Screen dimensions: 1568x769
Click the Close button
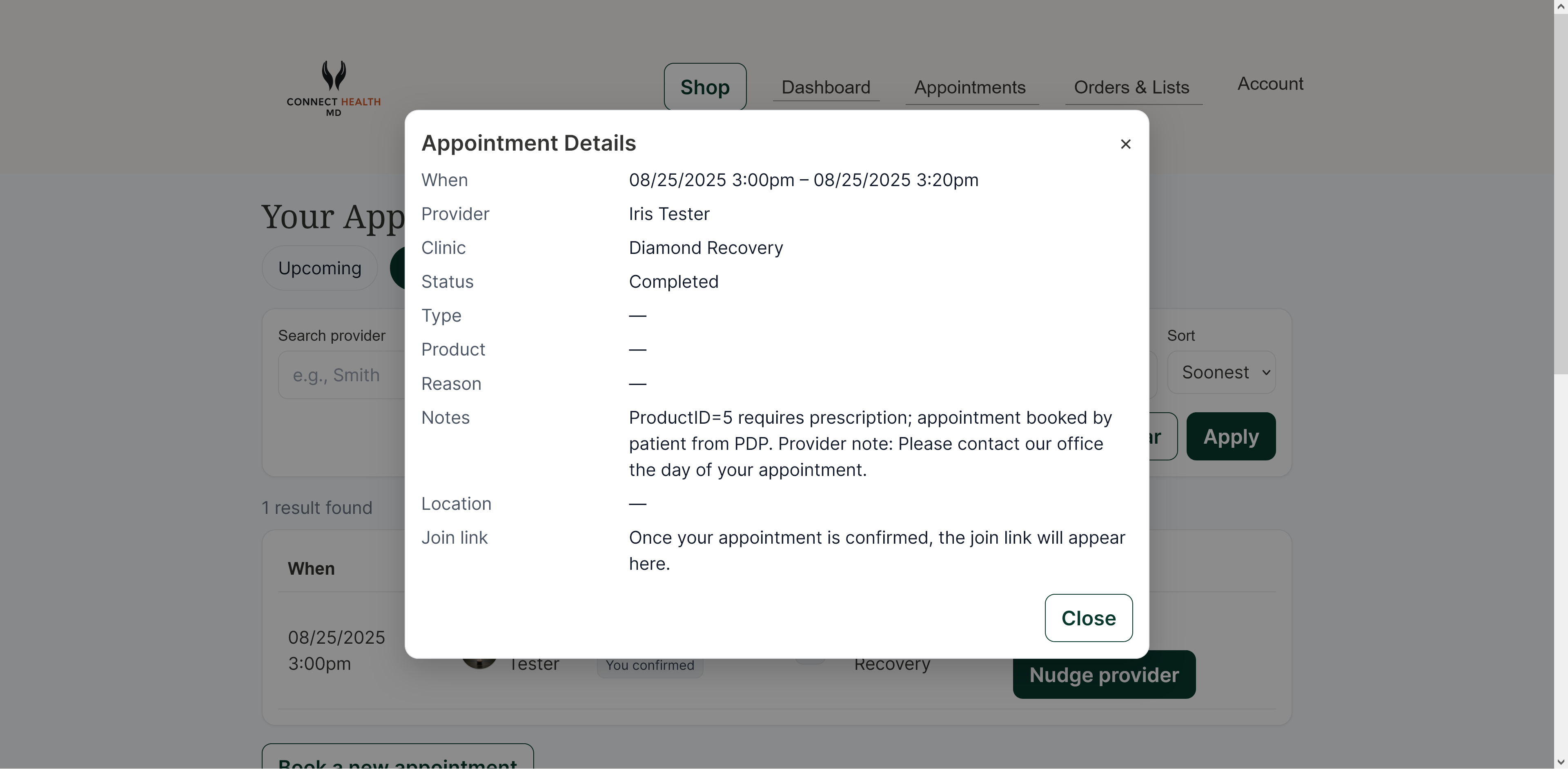(1088, 618)
